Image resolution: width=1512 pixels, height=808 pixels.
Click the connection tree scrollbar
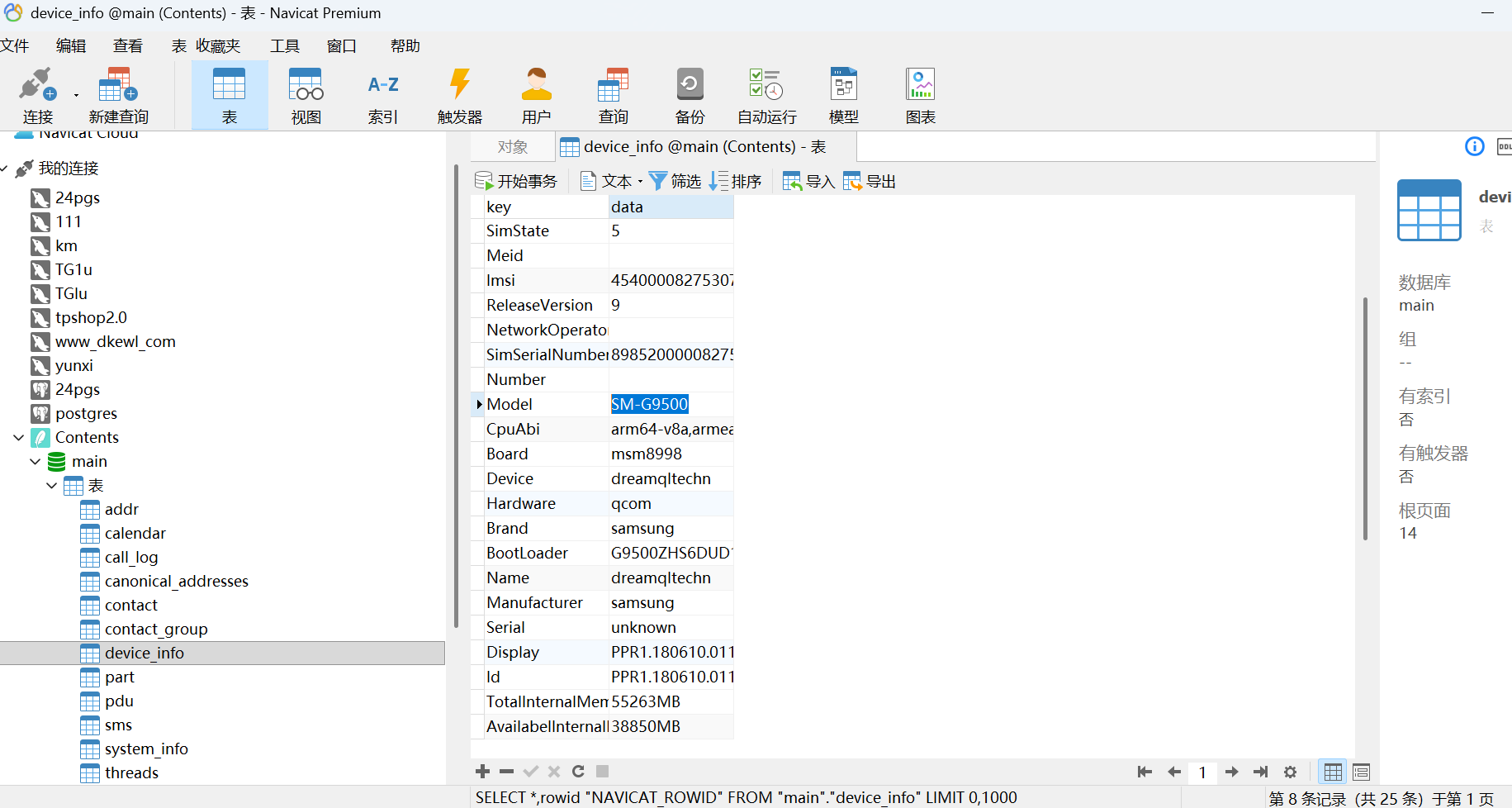pyautogui.click(x=456, y=397)
